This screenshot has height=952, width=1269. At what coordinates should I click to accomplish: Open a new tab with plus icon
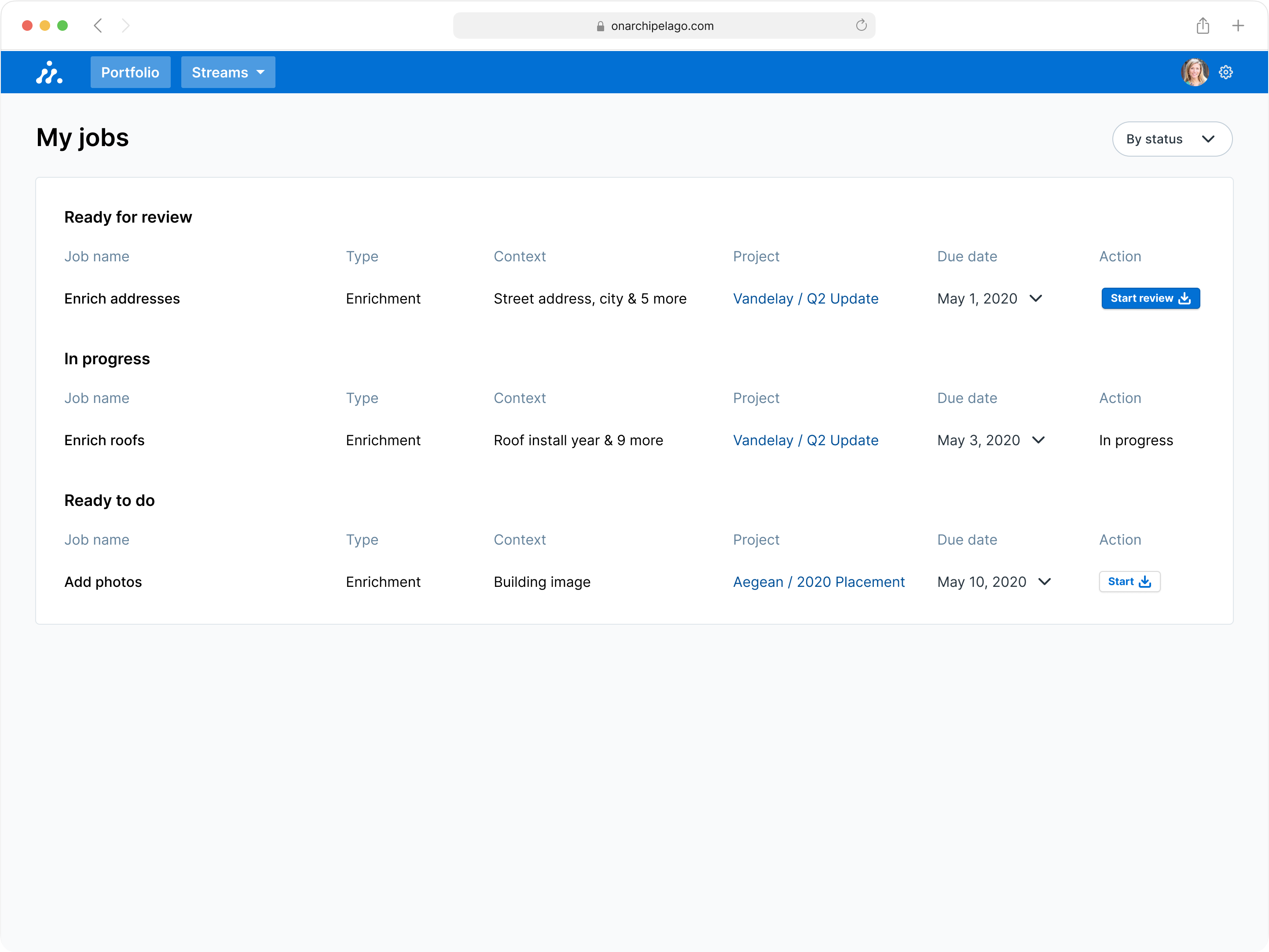(x=1238, y=26)
